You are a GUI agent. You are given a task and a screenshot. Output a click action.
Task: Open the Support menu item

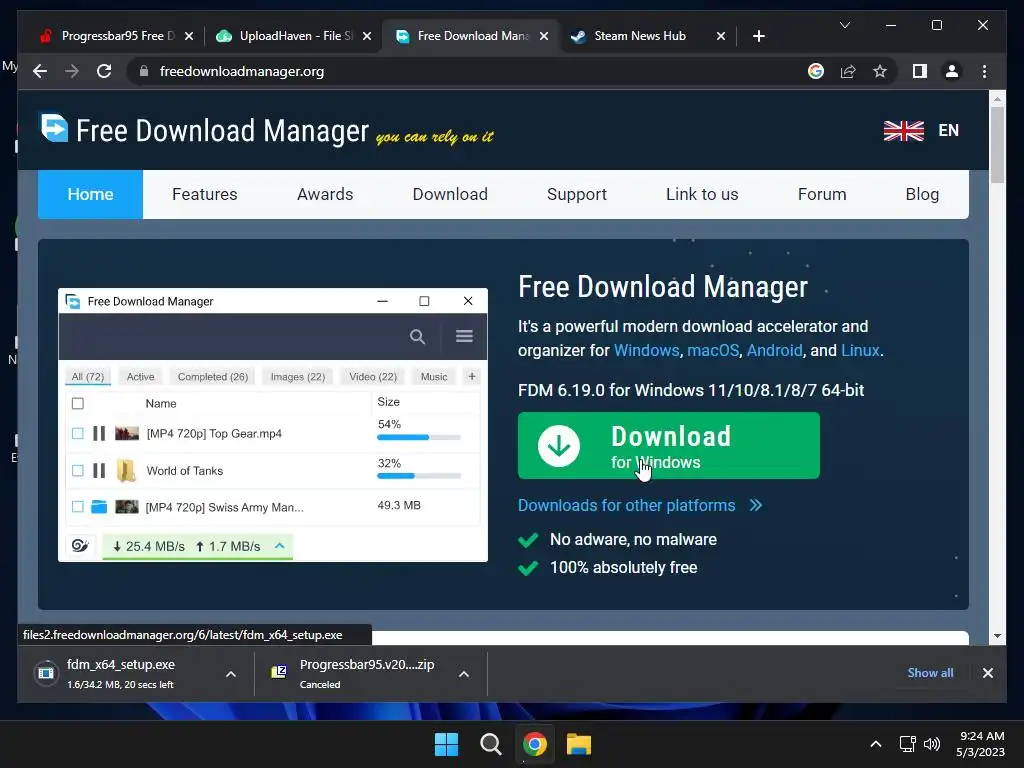[x=577, y=194]
